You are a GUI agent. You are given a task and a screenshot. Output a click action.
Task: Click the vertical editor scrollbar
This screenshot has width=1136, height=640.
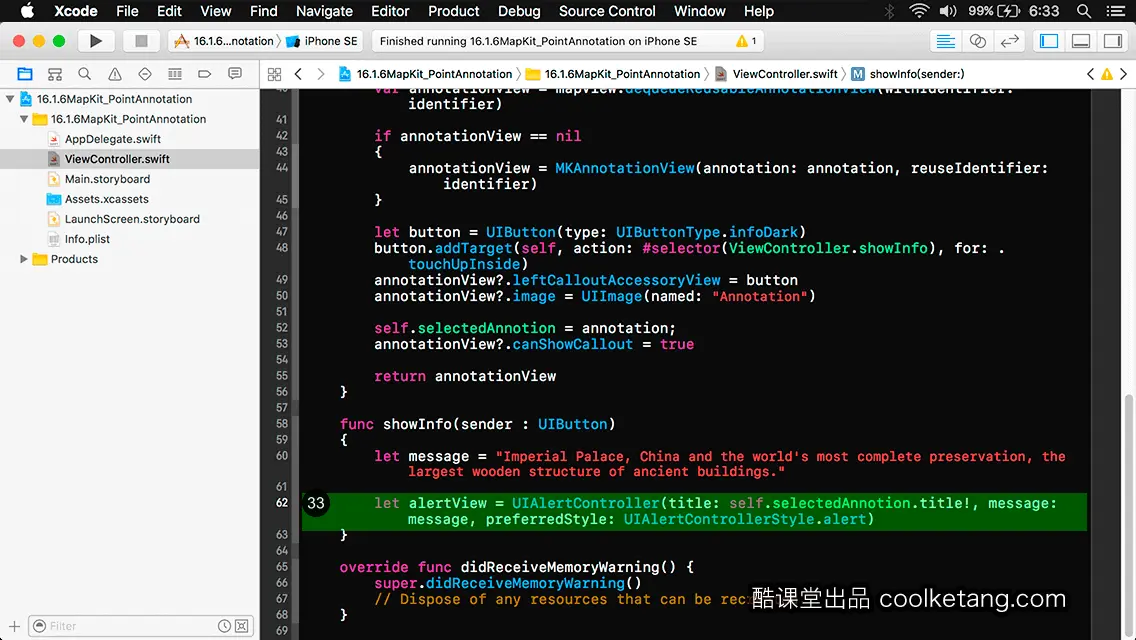click(1129, 516)
